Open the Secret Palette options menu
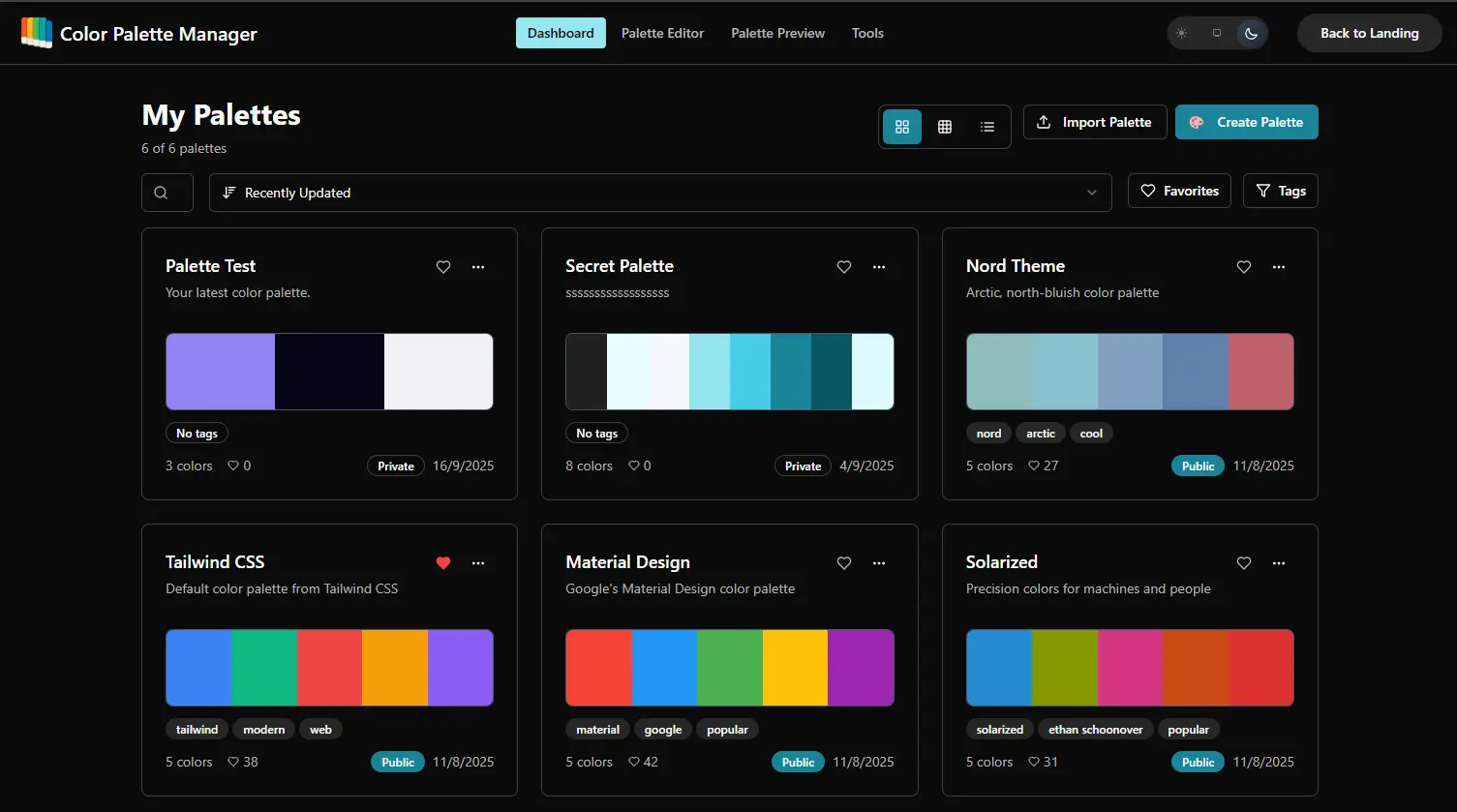This screenshot has width=1457, height=812. pyautogui.click(x=879, y=267)
